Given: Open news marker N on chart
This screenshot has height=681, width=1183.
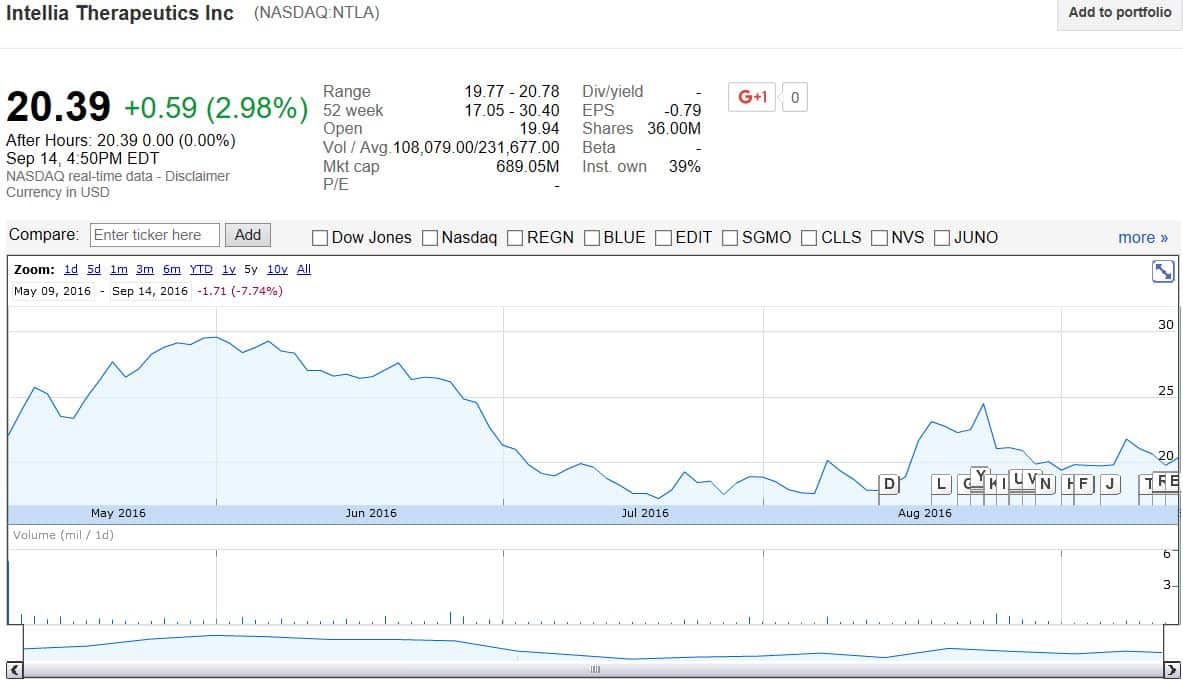Looking at the screenshot, I should (1046, 484).
